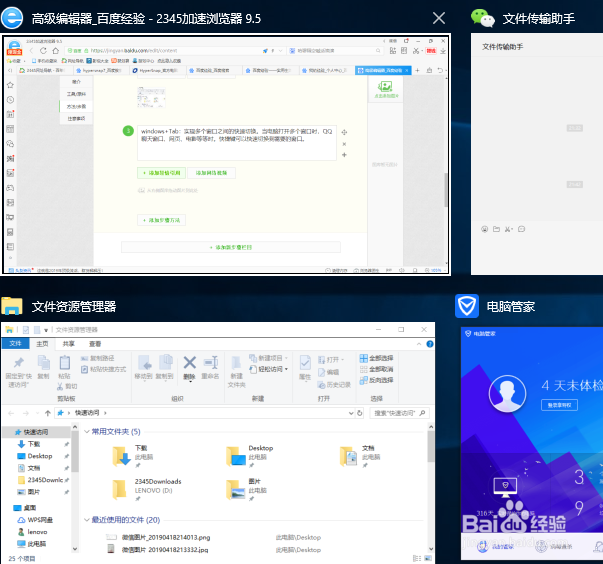Open the 共享 ribbon tab

(68, 344)
